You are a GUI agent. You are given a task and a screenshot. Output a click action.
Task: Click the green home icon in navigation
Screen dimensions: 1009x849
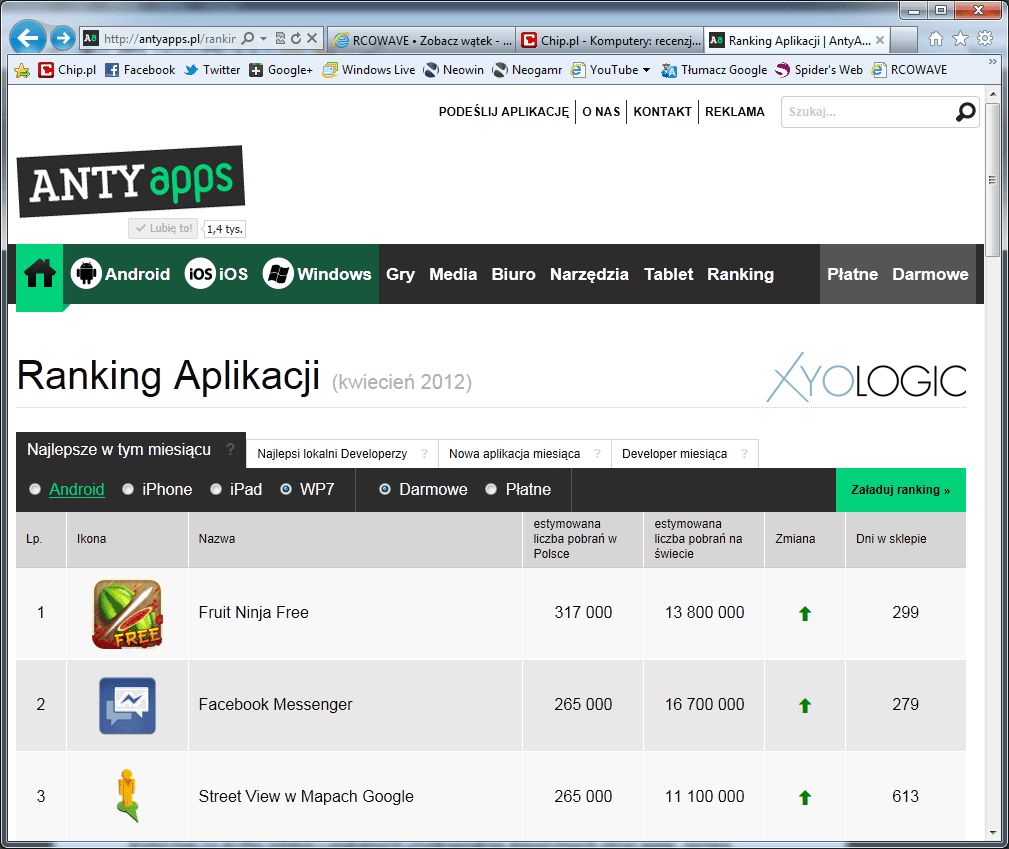pyautogui.click(x=40, y=274)
